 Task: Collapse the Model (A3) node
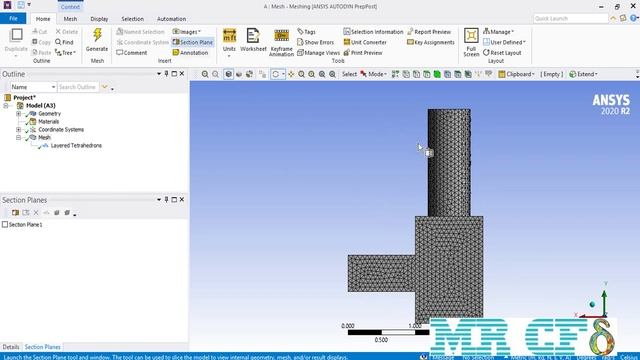coord(6,105)
